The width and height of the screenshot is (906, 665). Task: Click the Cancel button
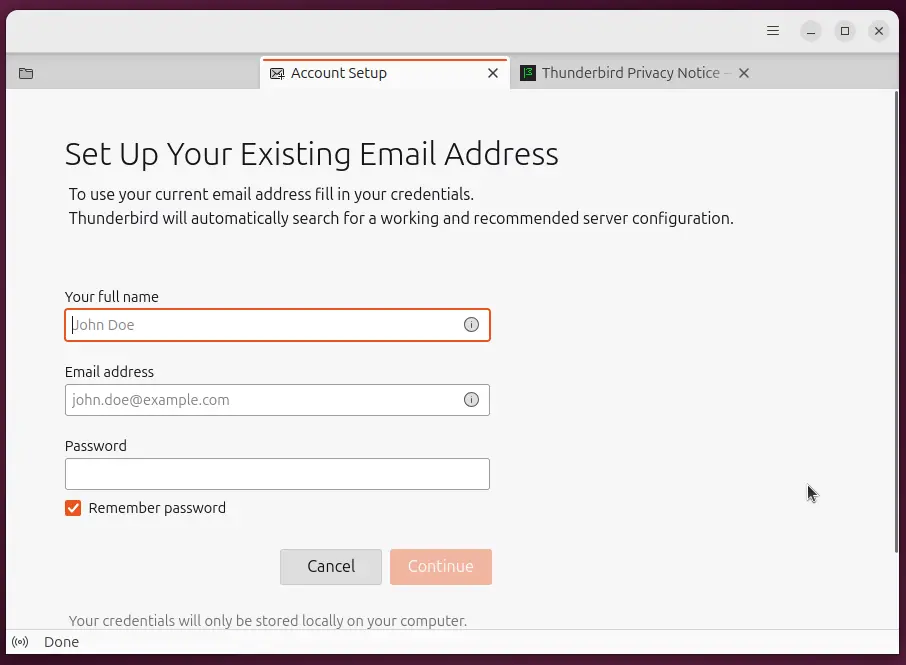coord(330,566)
